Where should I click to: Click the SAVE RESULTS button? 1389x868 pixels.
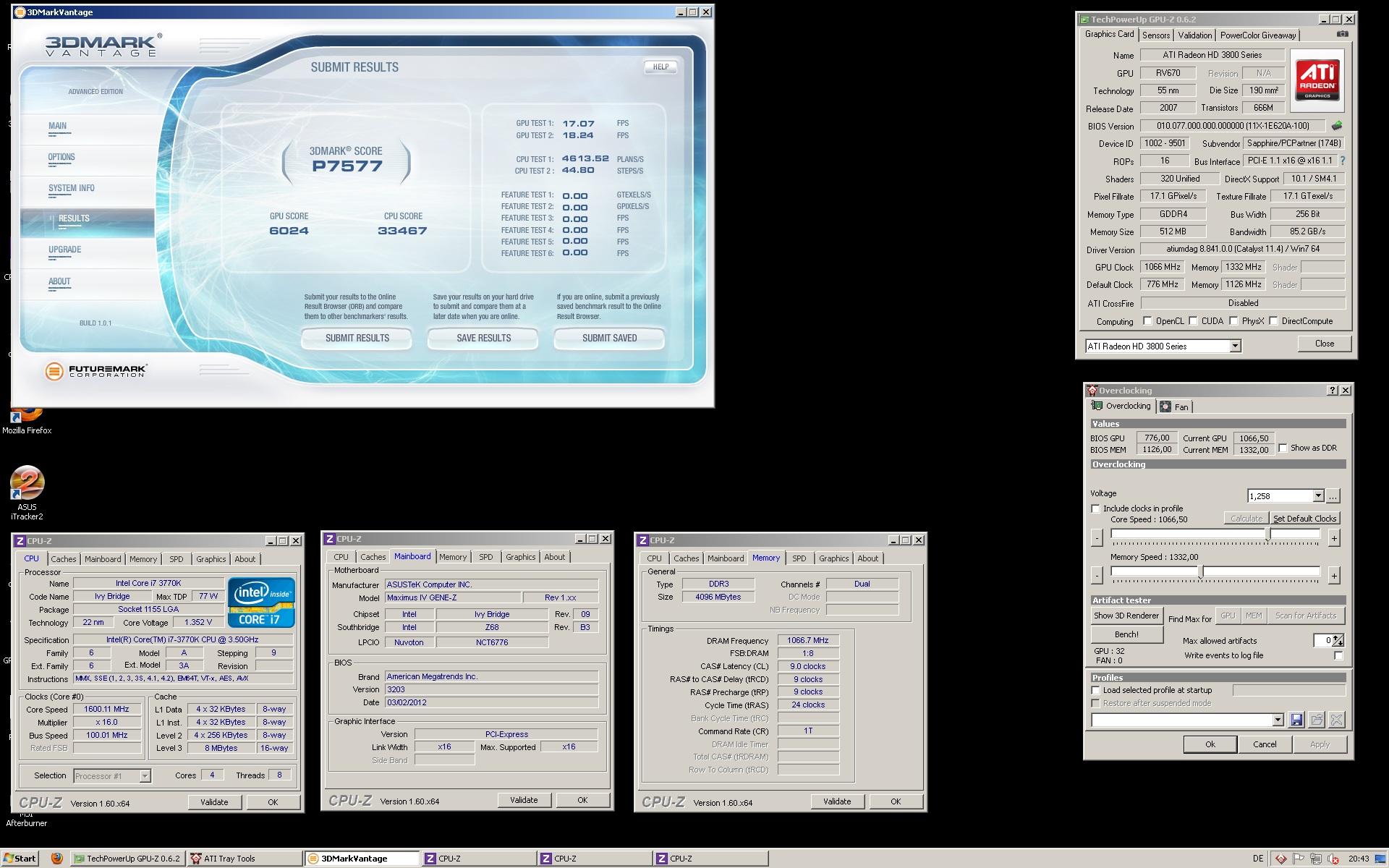483,338
